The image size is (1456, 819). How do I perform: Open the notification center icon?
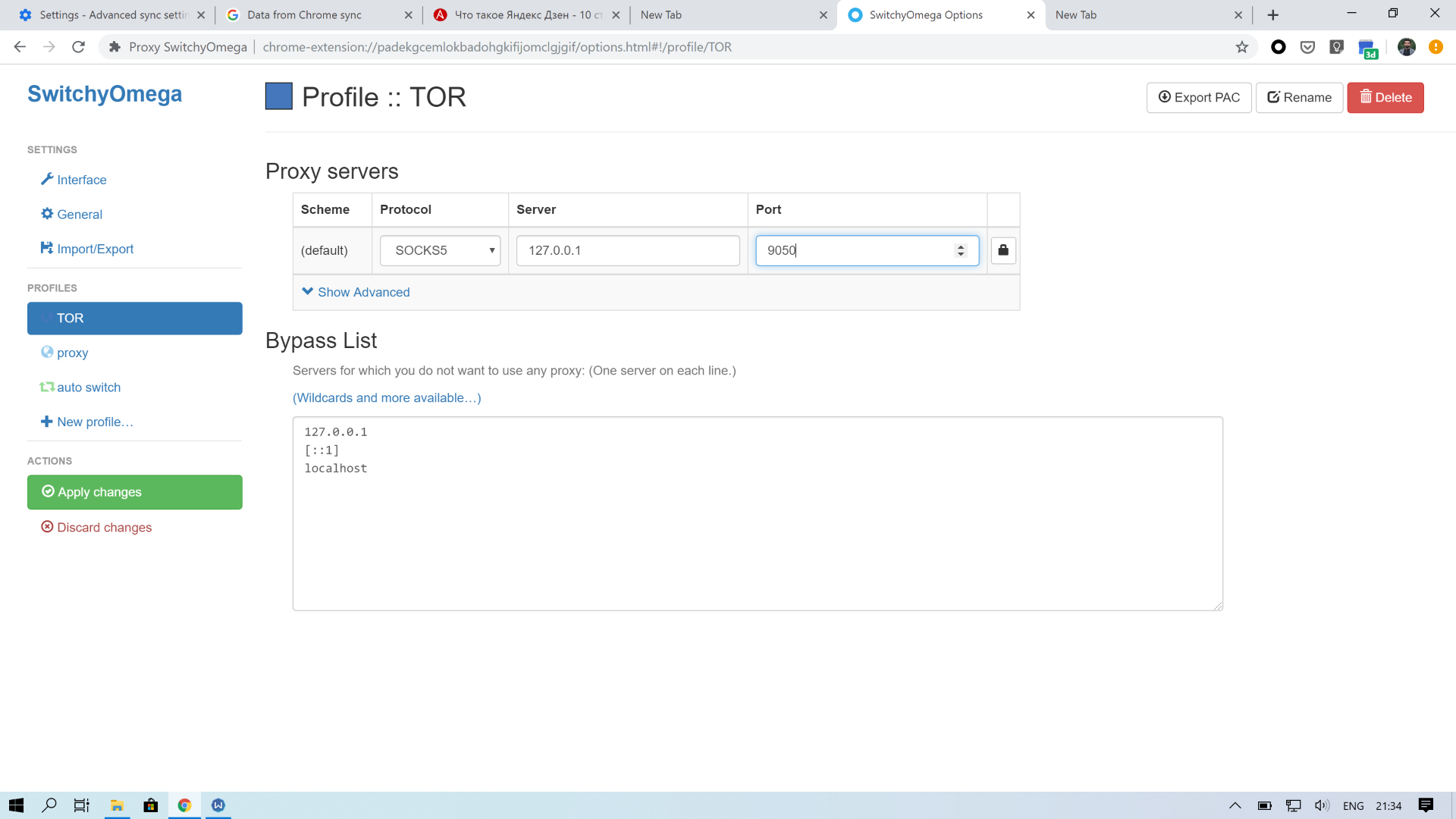coord(1426,805)
